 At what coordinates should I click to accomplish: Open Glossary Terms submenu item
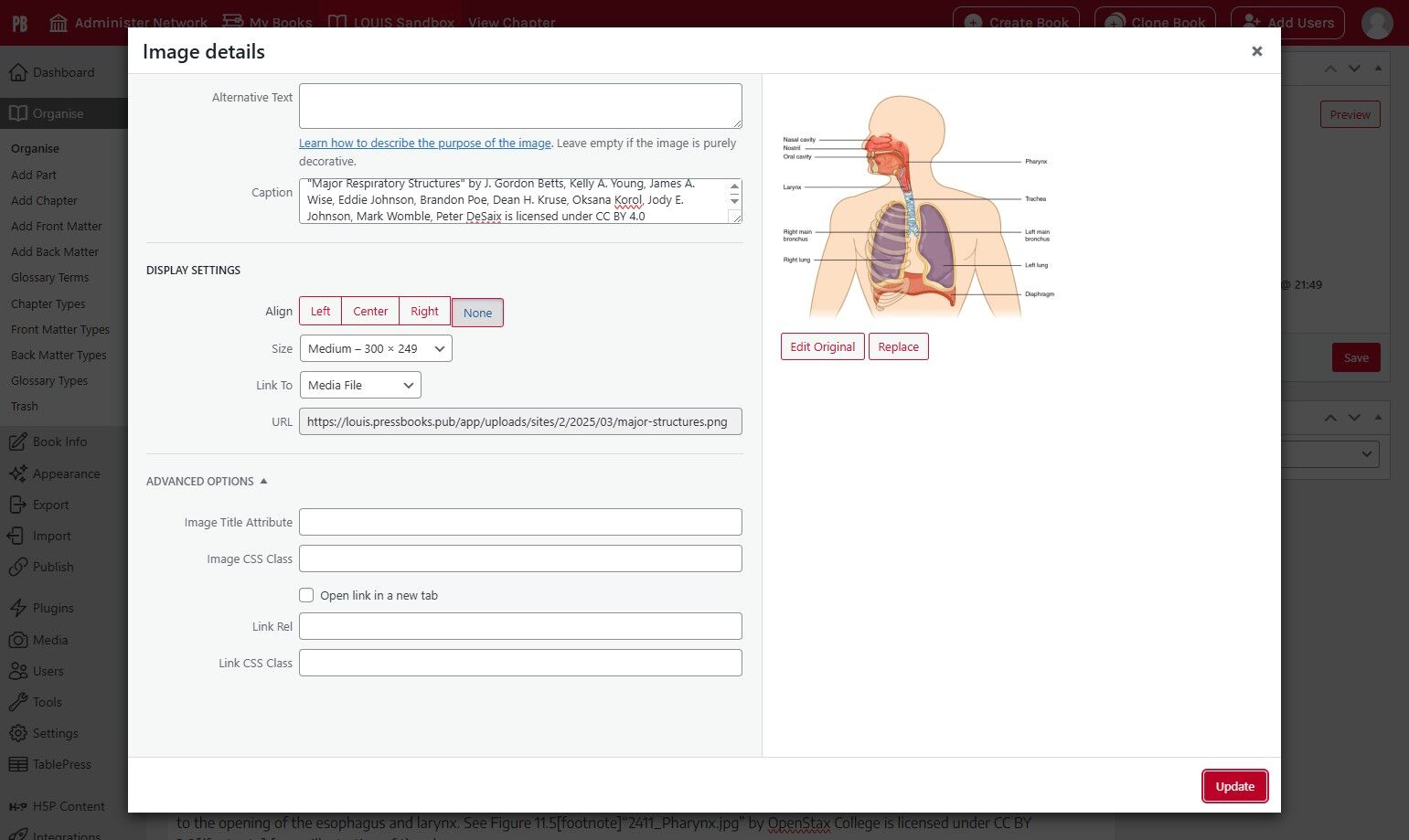click(x=50, y=277)
